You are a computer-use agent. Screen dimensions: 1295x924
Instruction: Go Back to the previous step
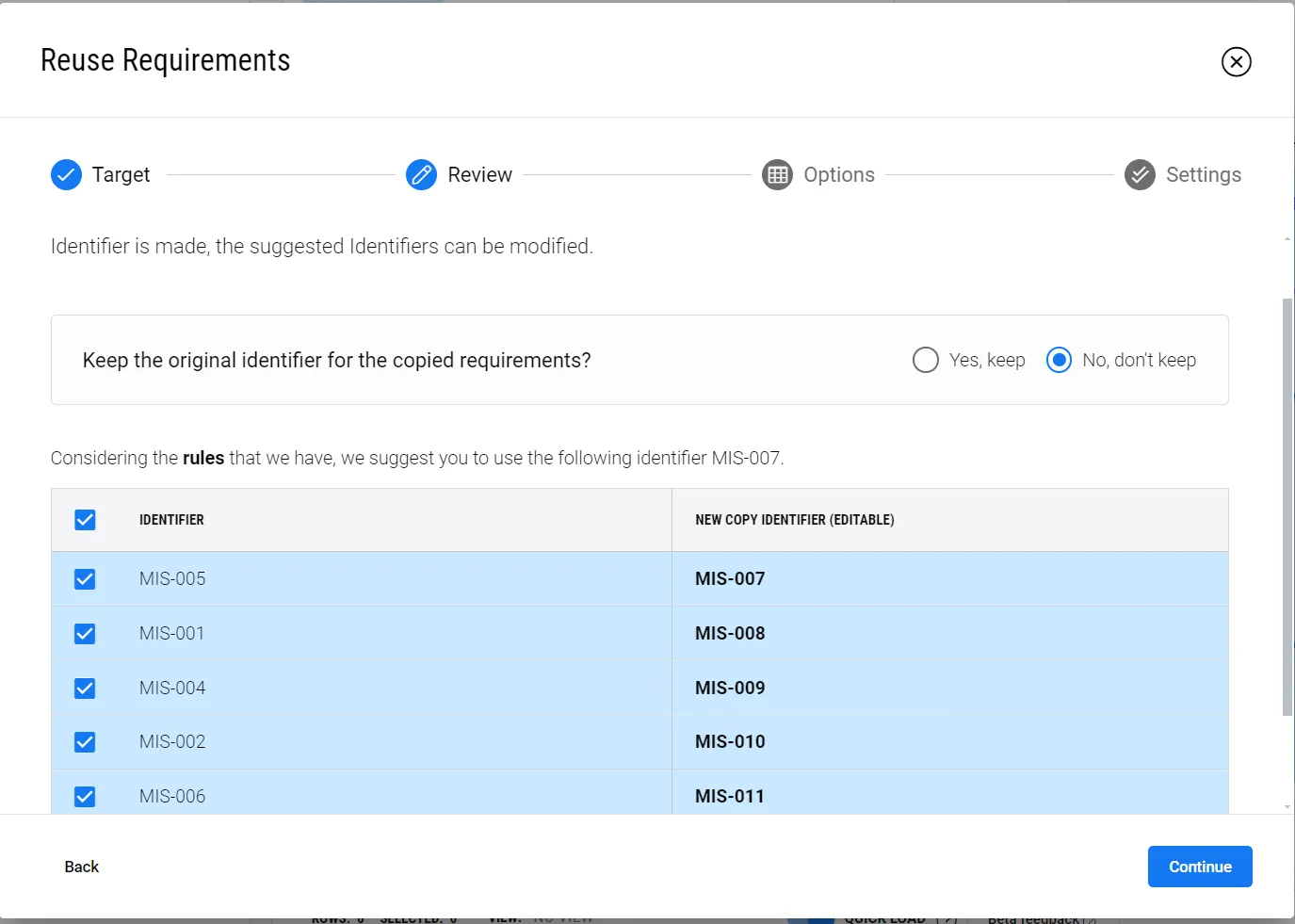tap(82, 867)
